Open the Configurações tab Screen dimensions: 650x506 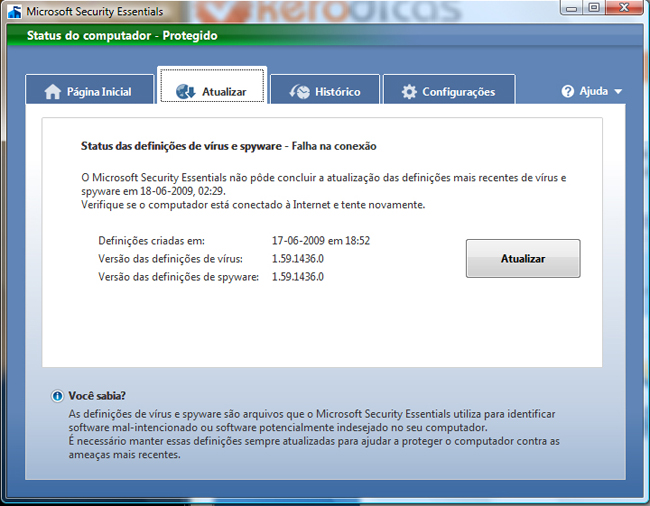[449, 90]
